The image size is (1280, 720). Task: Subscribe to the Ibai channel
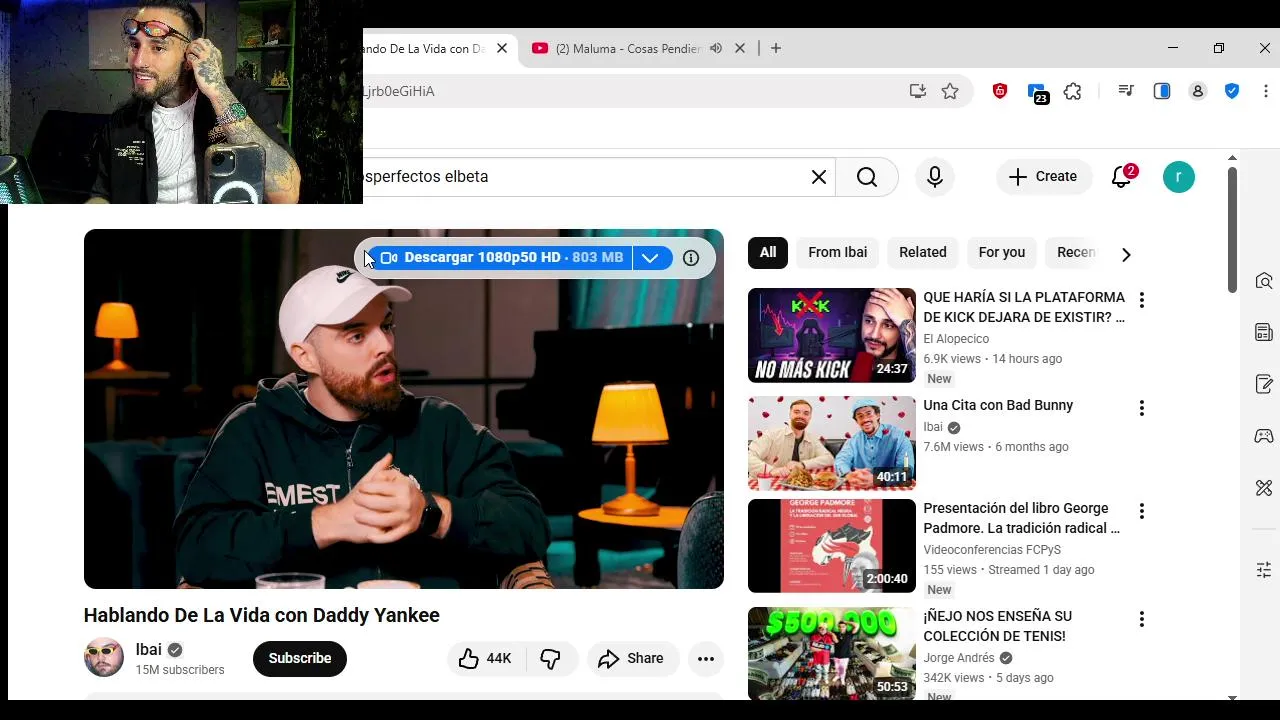click(x=300, y=658)
